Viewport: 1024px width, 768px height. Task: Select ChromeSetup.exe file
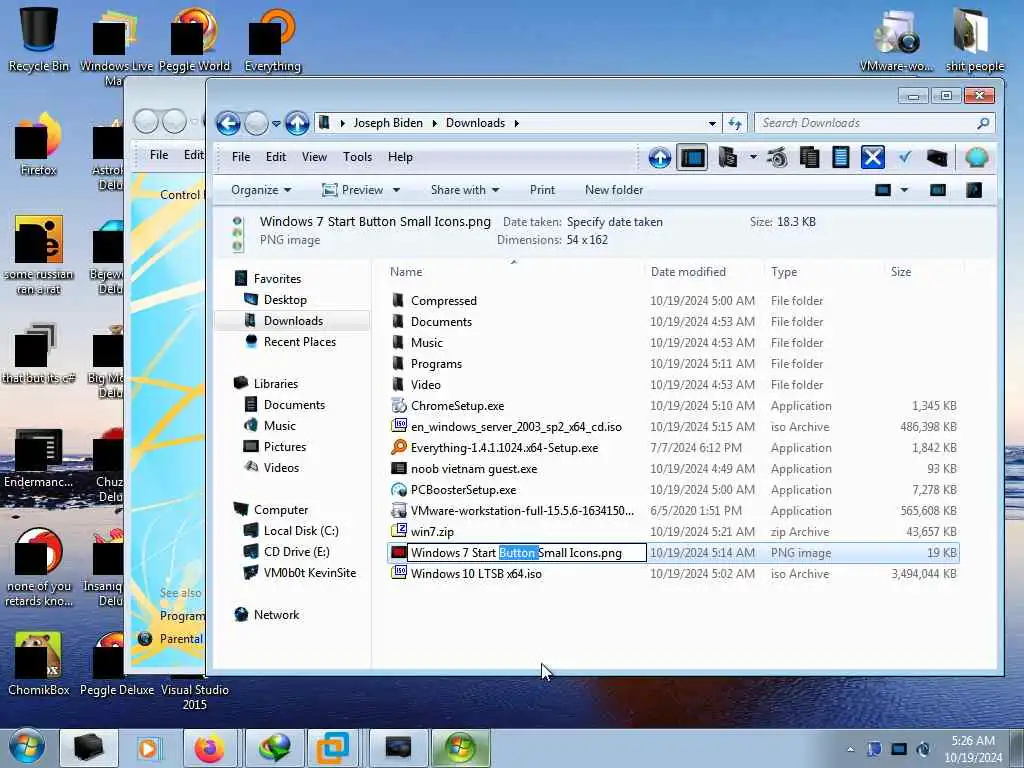(673, 406)
